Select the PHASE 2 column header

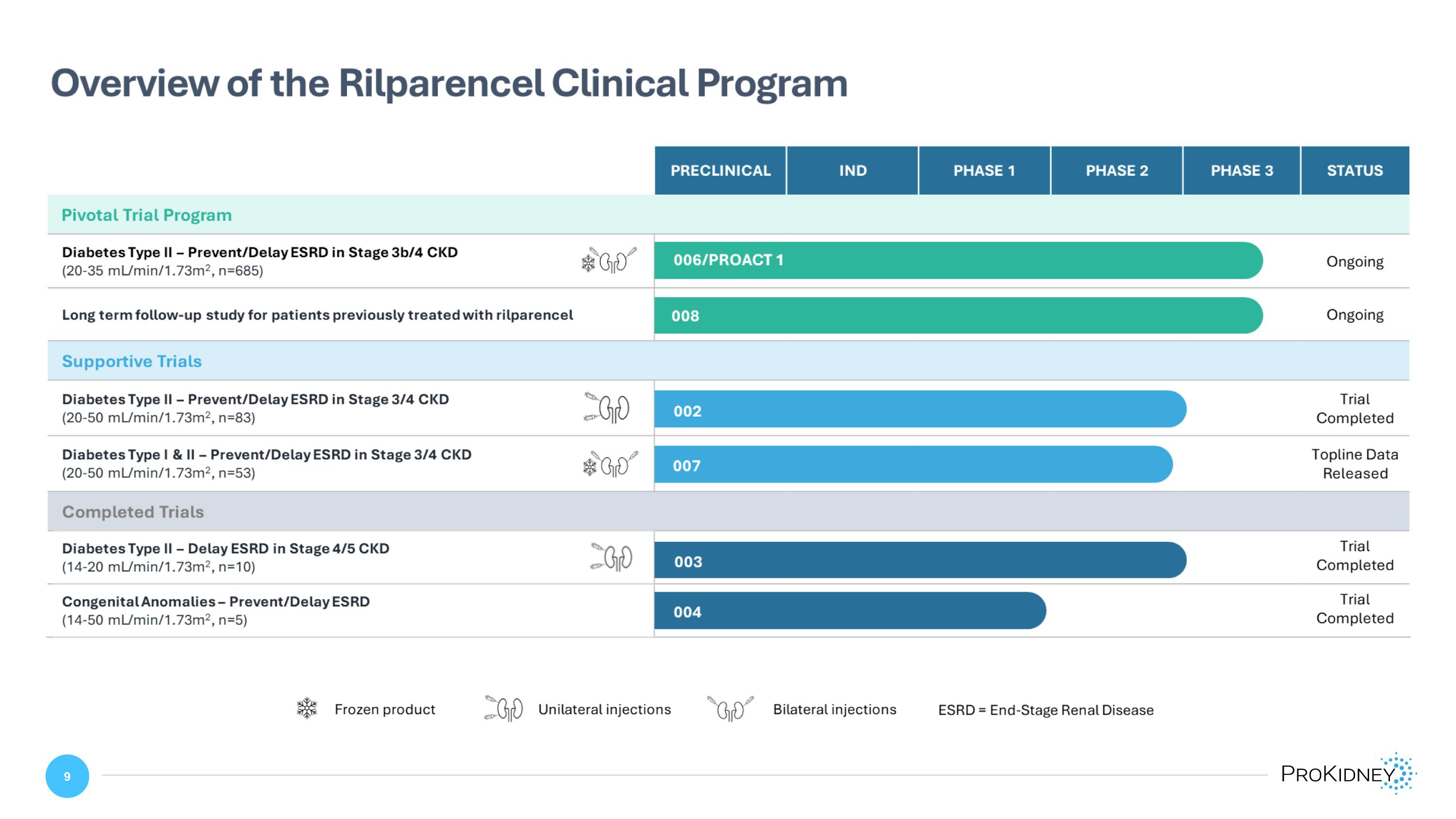click(x=1116, y=171)
